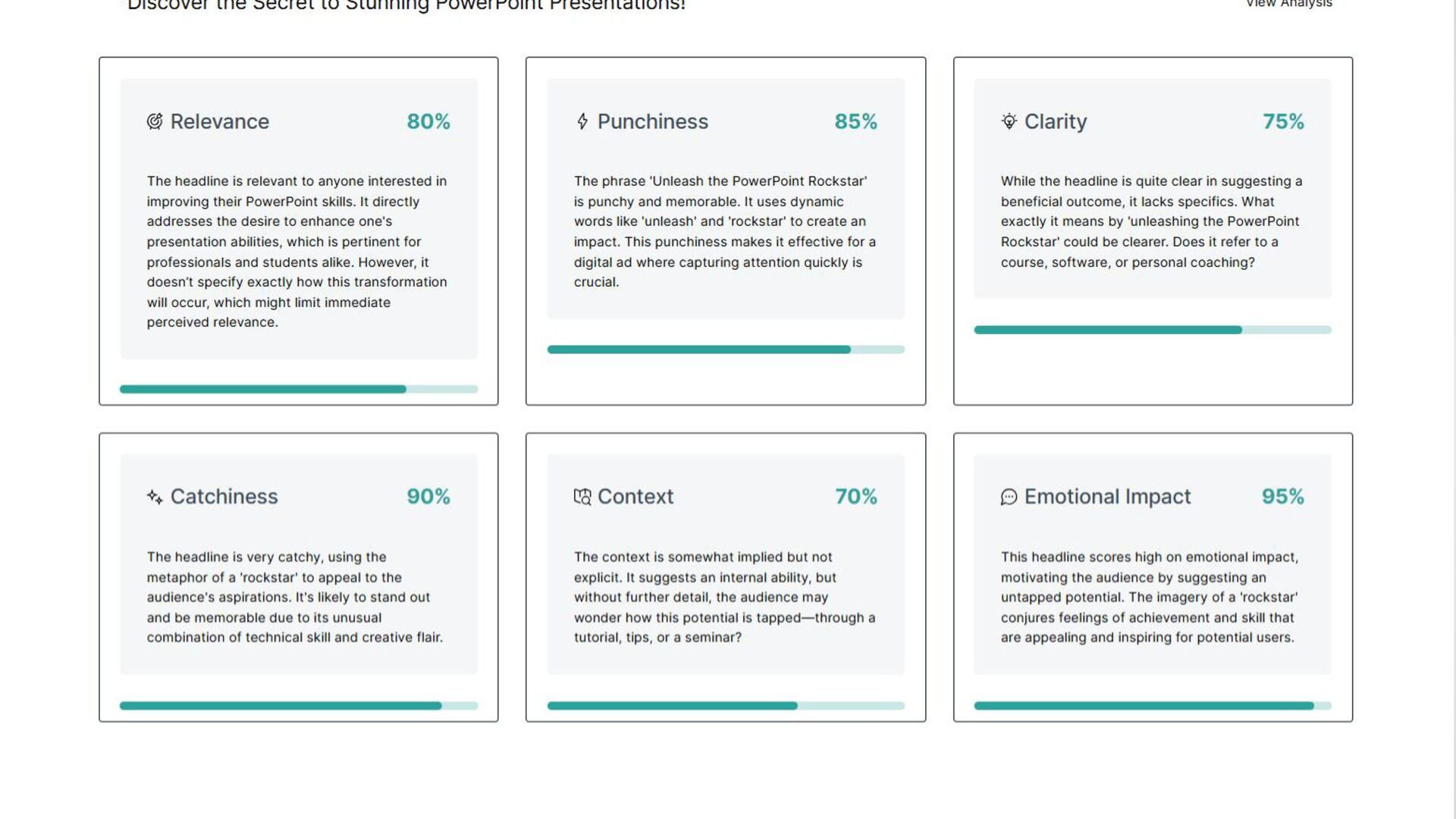This screenshot has width=1456, height=819.
Task: Click the Emotional Impact progress bar
Action: click(x=1153, y=706)
